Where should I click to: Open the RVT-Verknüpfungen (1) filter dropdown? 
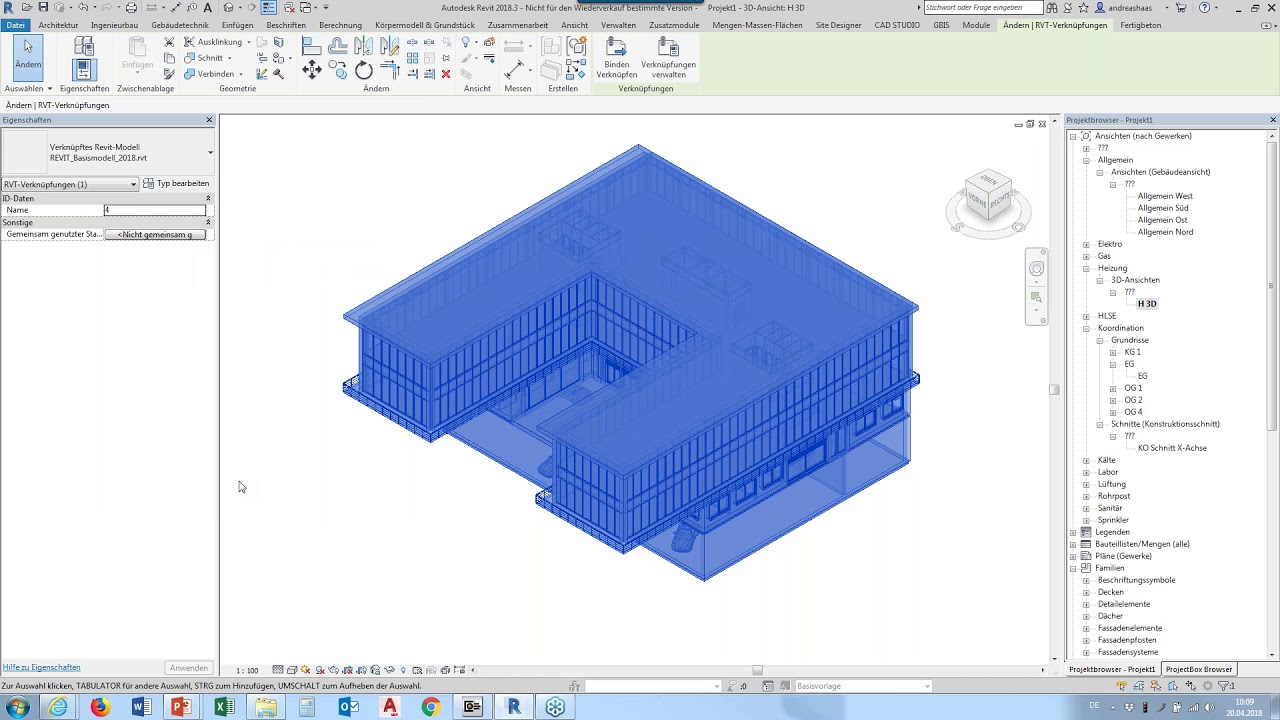pyautogui.click(x=133, y=184)
